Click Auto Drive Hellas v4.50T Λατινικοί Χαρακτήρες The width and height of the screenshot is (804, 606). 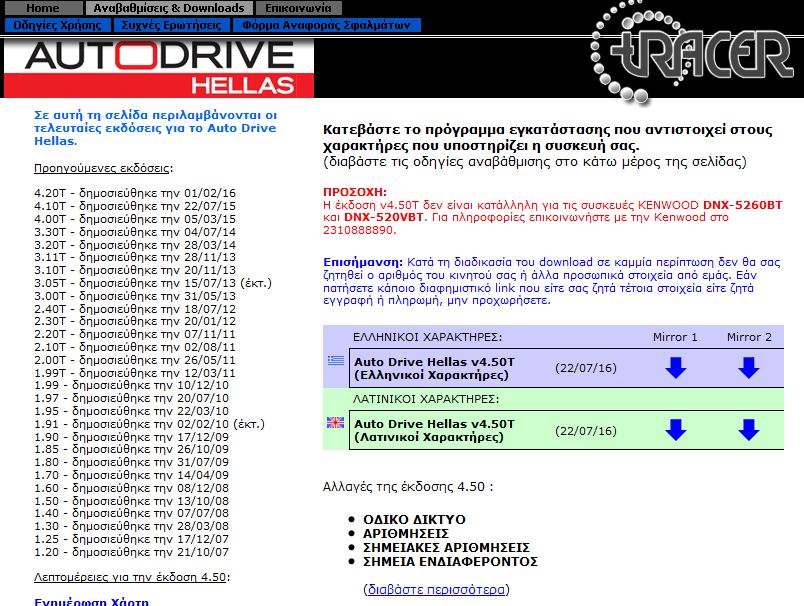coord(434,431)
